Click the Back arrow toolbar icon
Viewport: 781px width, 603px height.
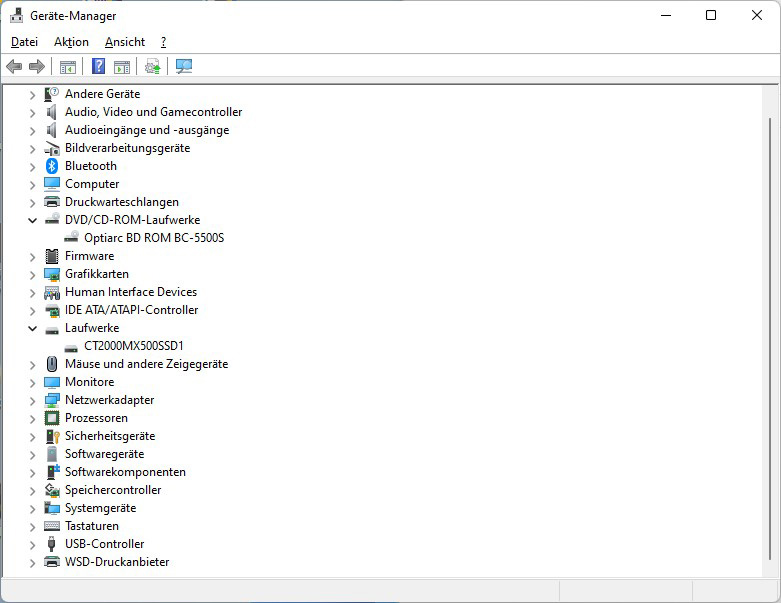coord(14,66)
